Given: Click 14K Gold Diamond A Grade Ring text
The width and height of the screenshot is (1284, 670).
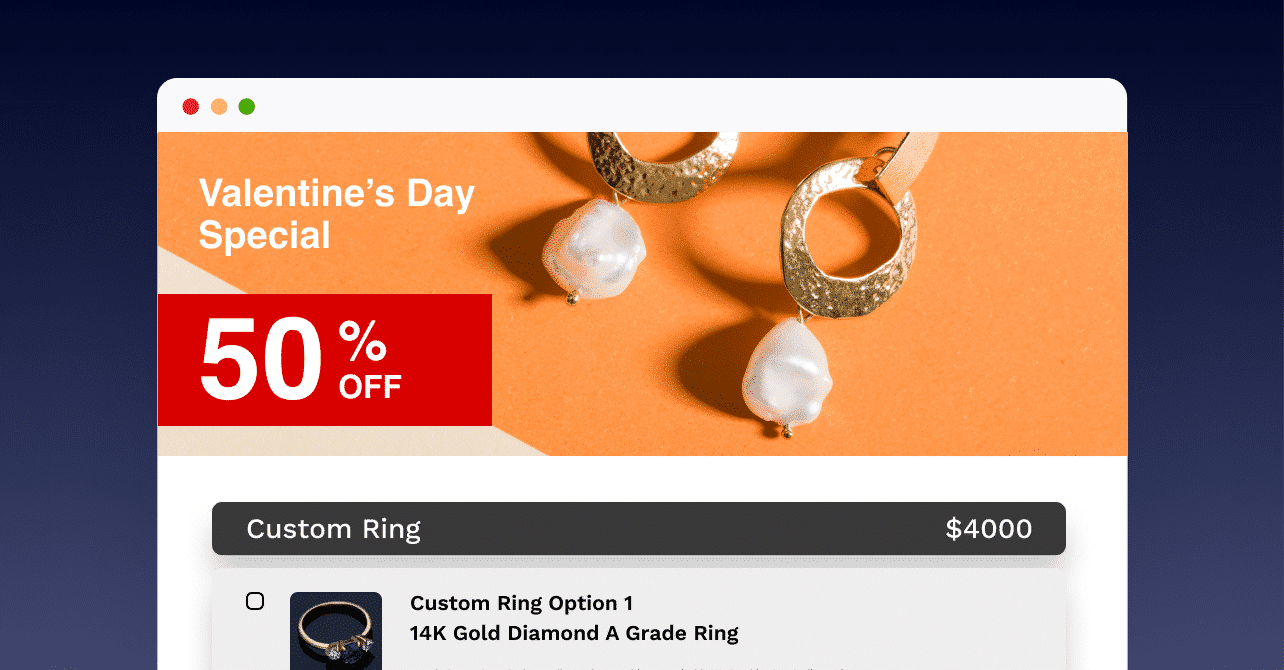Looking at the screenshot, I should (x=574, y=633).
